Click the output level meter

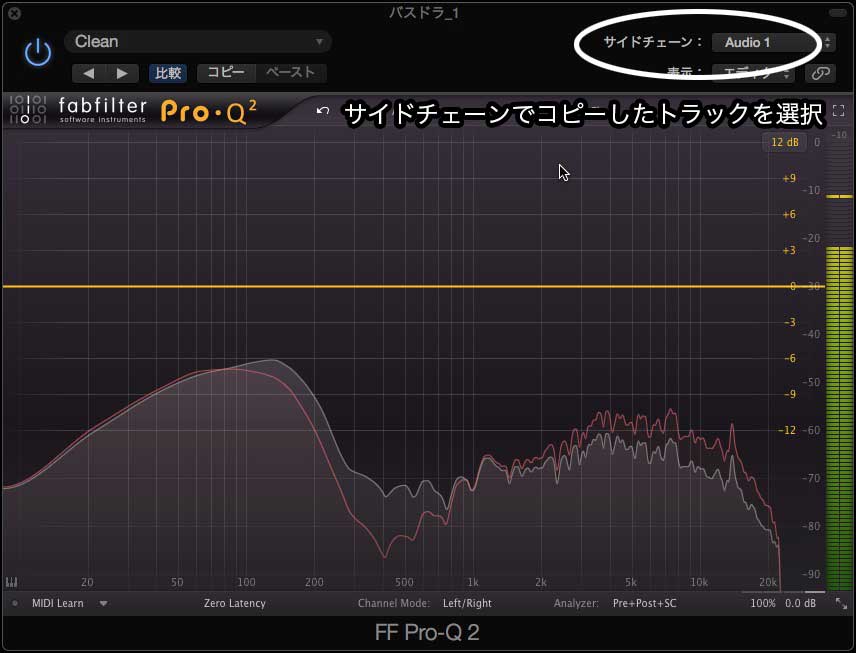point(839,363)
